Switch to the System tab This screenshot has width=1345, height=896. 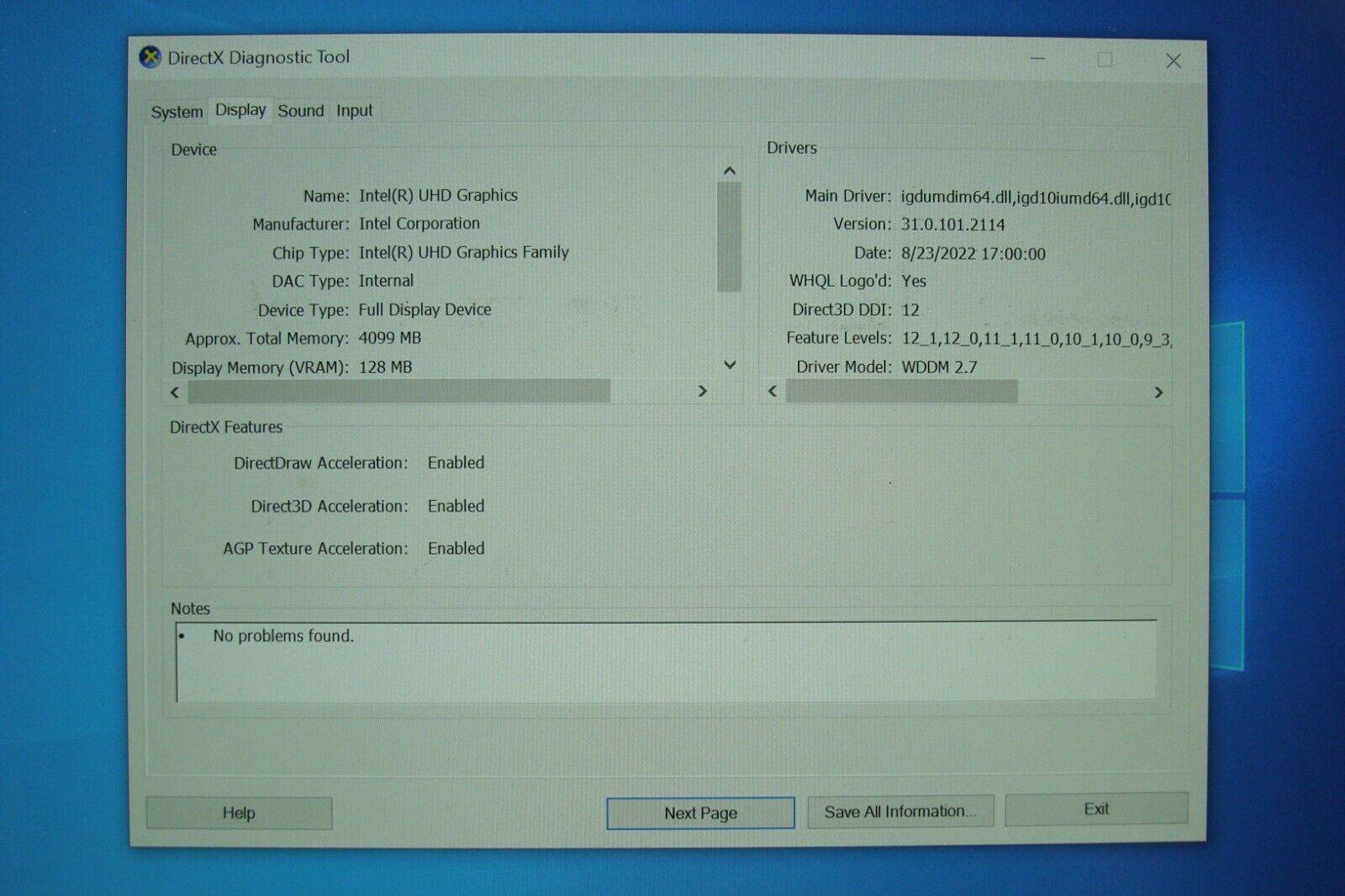[176, 110]
